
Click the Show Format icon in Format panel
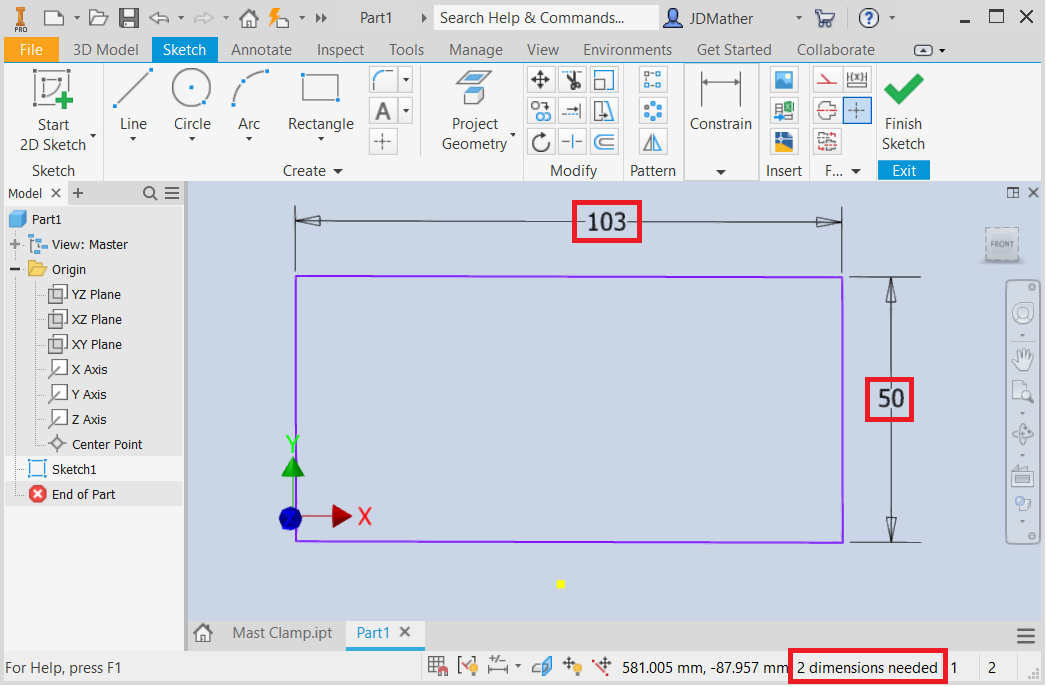827,142
